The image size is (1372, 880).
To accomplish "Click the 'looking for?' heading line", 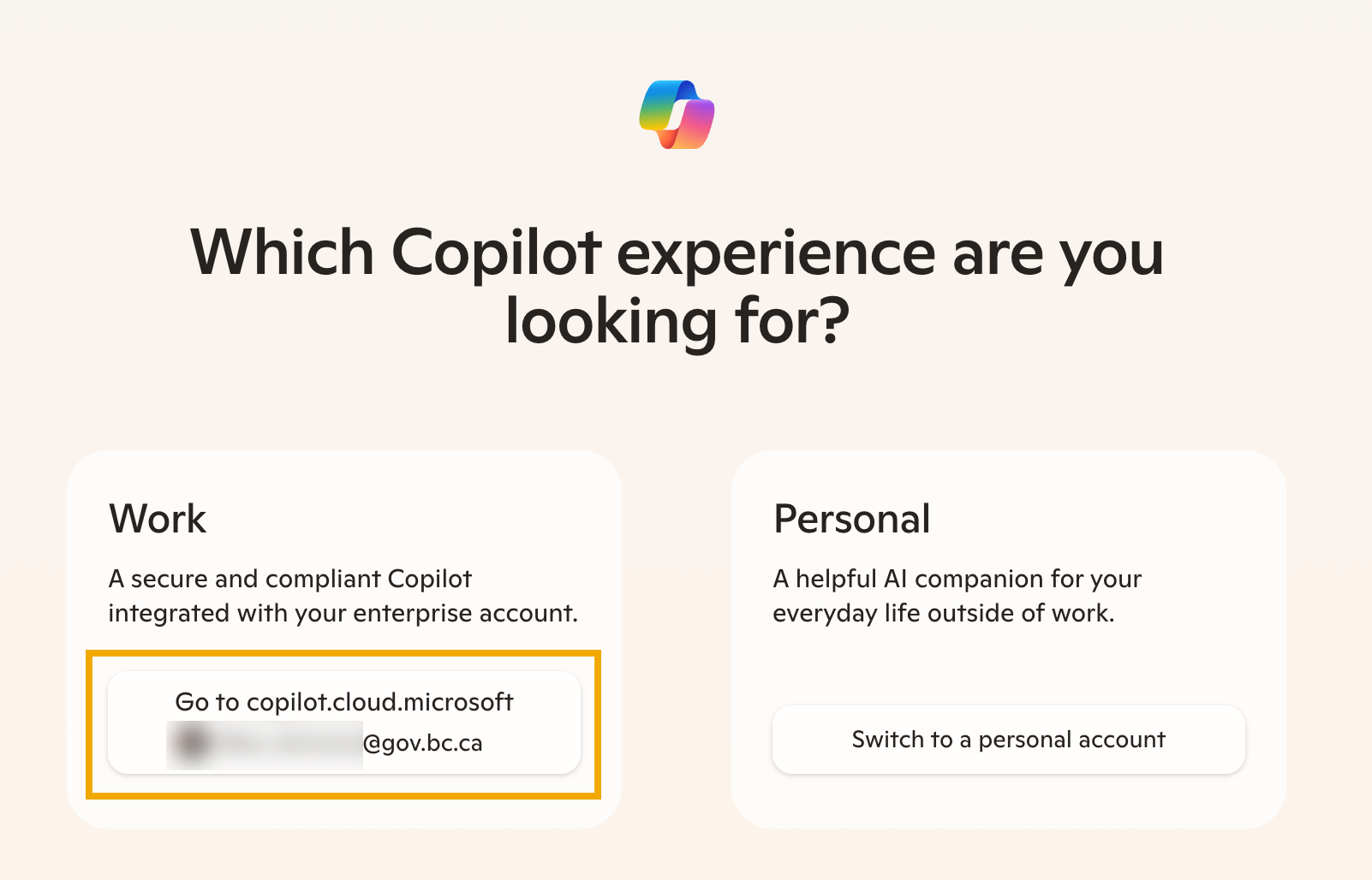I will (677, 322).
